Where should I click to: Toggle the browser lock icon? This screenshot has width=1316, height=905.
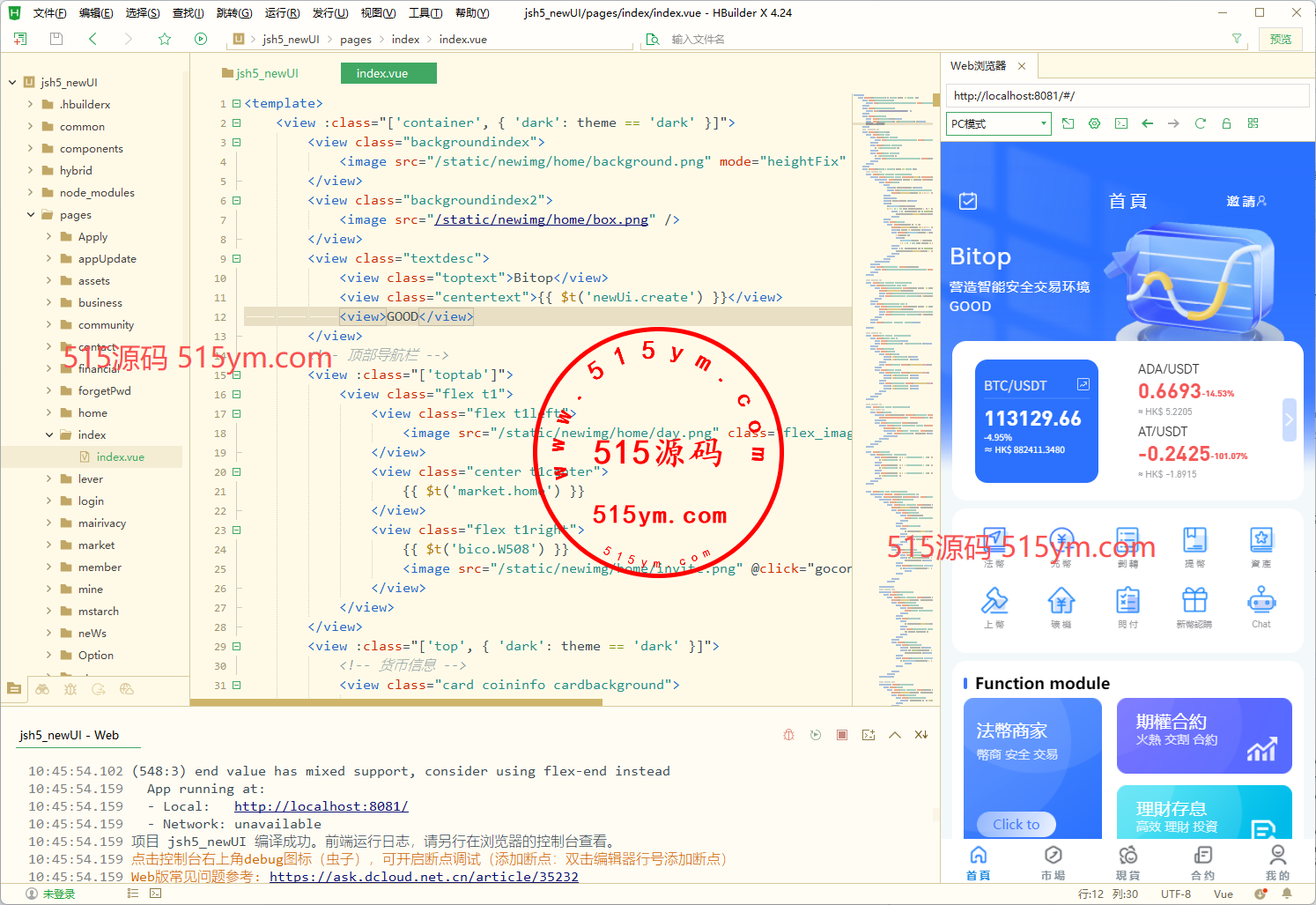point(1226,123)
